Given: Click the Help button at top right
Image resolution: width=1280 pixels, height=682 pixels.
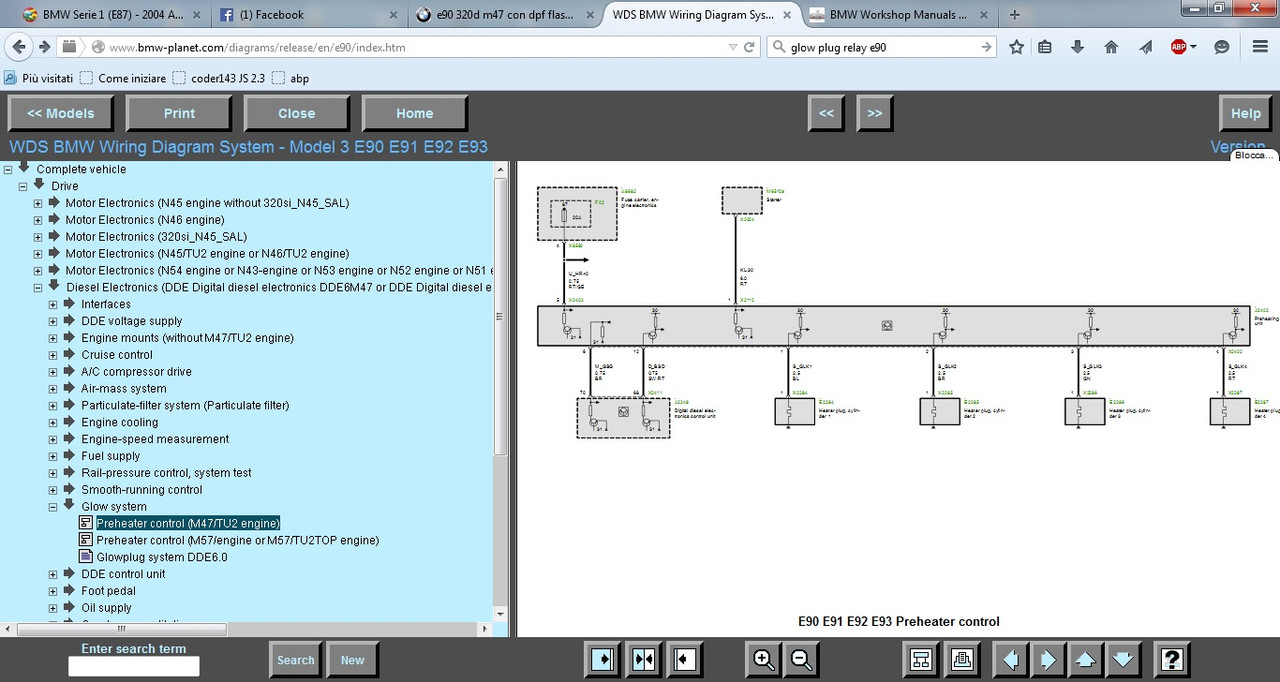Looking at the screenshot, I should (x=1245, y=113).
